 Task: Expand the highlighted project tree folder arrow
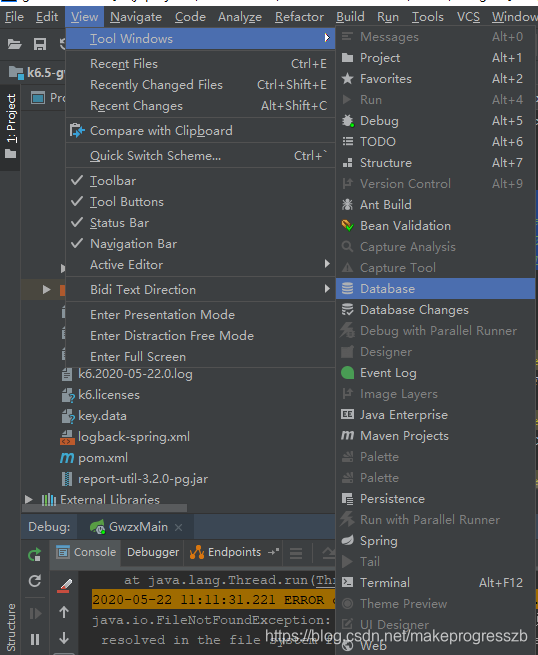(46, 289)
